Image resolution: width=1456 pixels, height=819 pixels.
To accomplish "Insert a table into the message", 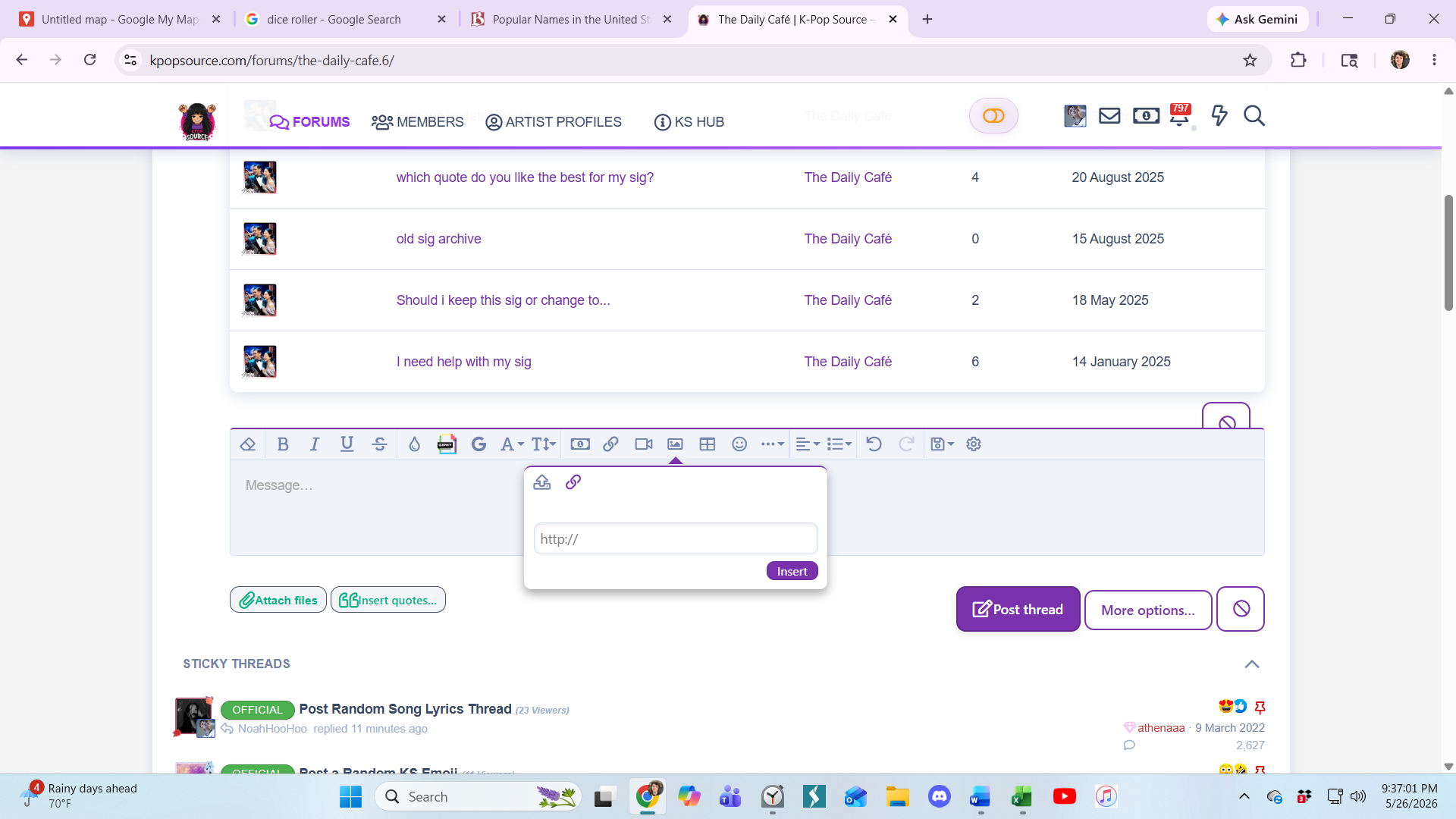I will click(708, 444).
